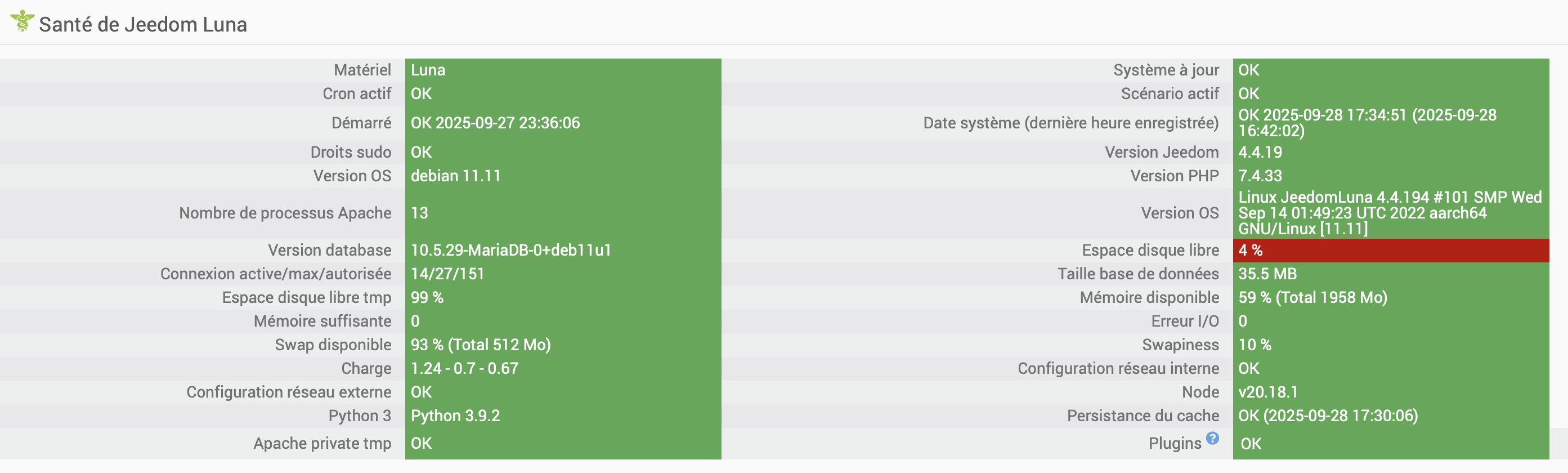Click the Jeedom health icon in header
The image size is (1568, 473).
22,21
